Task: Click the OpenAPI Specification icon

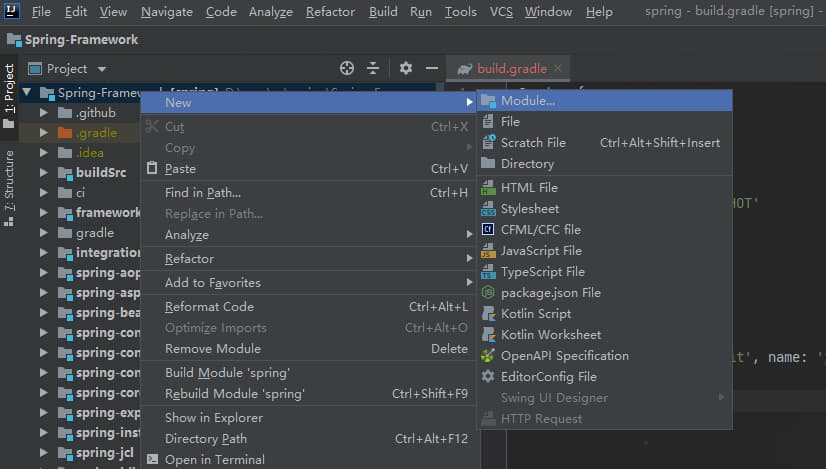Action: [x=488, y=356]
